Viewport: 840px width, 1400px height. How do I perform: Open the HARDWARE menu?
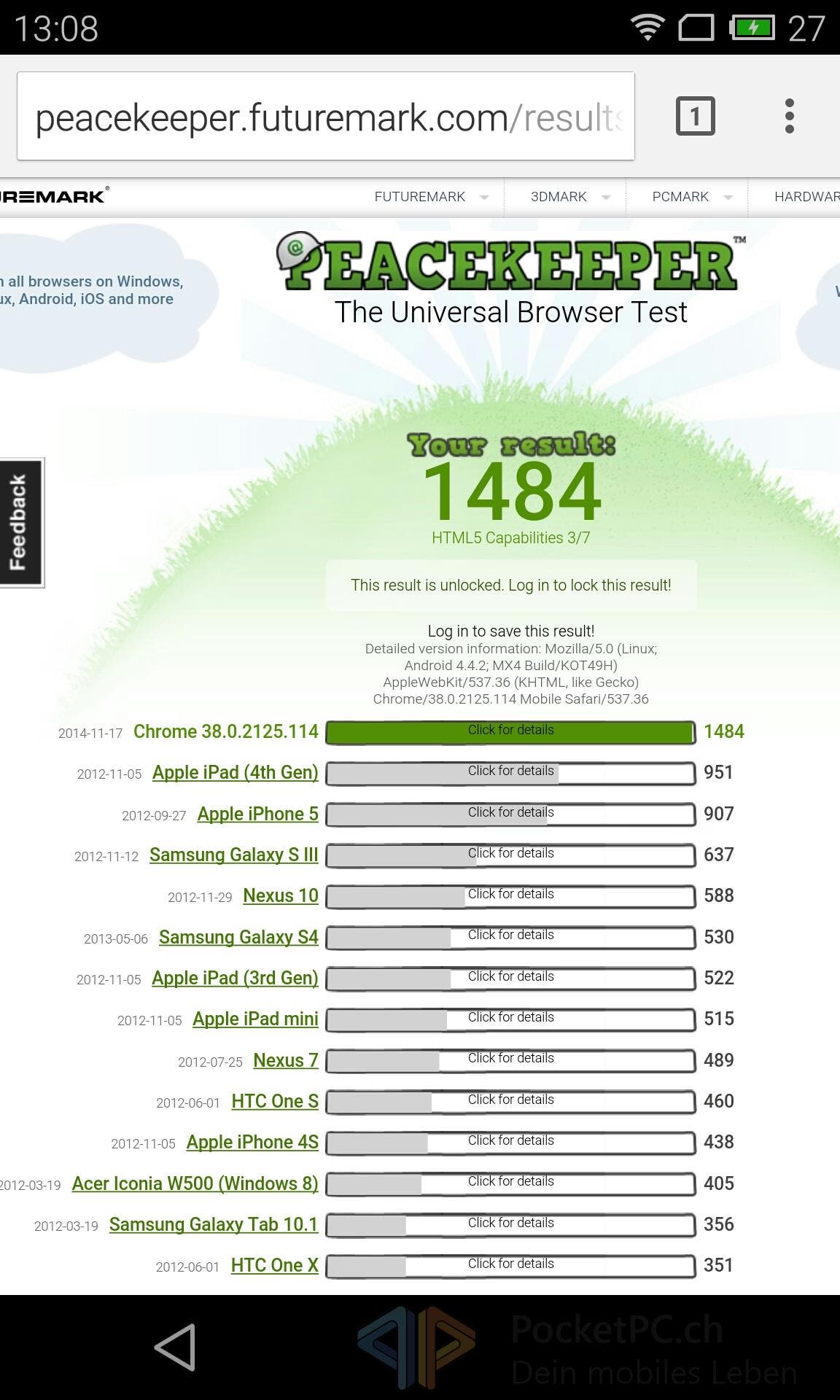(806, 197)
